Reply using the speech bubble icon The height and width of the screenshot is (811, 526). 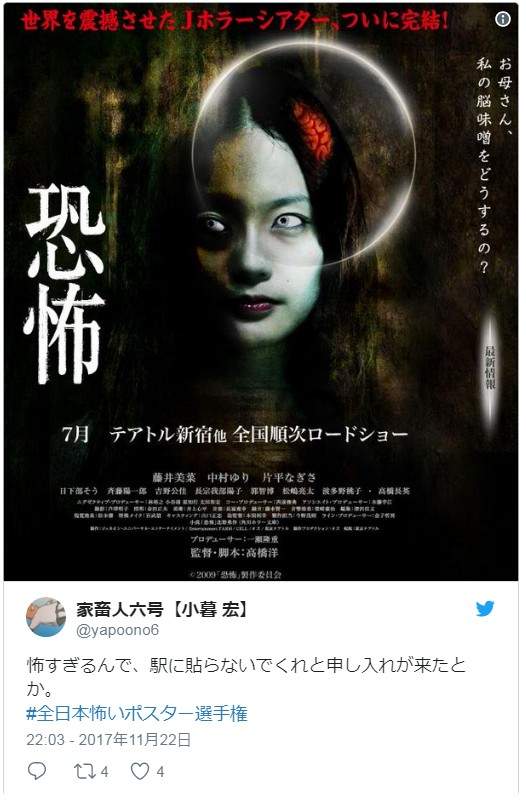37,771
